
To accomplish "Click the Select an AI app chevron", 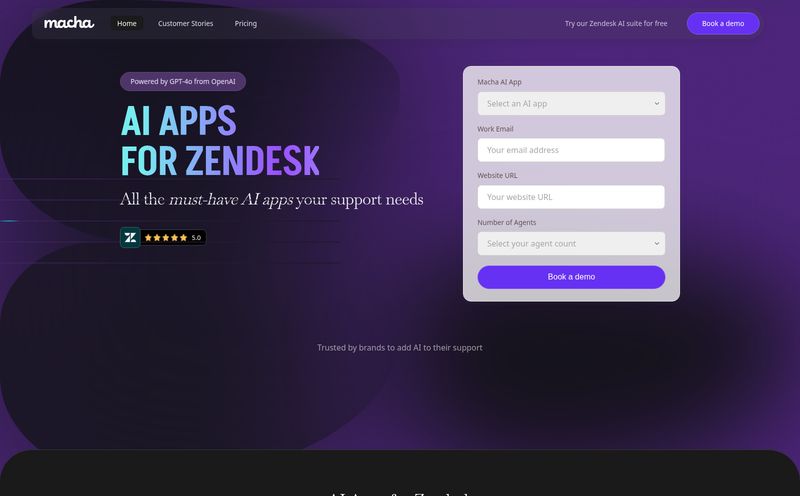I will coord(657,104).
